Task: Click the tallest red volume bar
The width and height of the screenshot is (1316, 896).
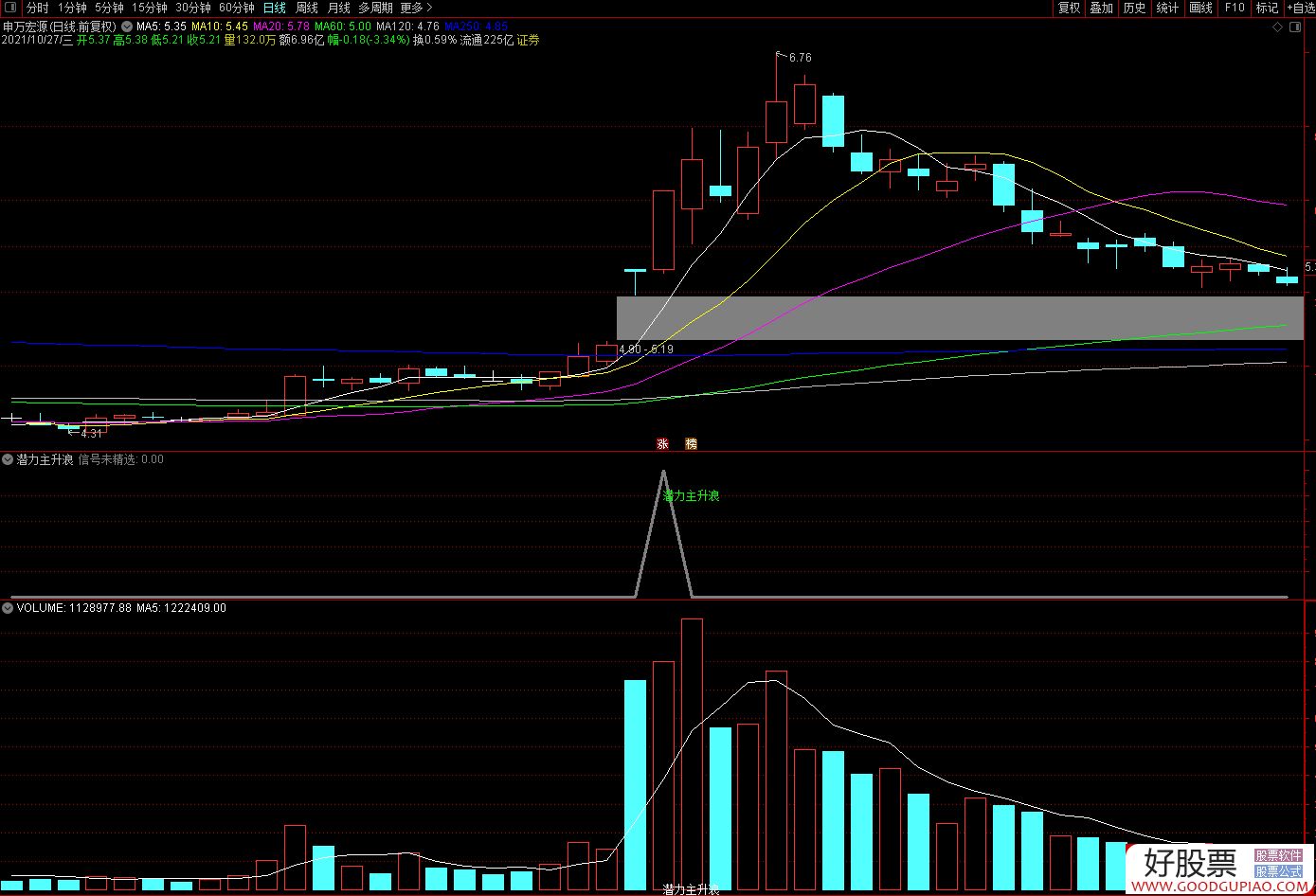Action: point(692,755)
